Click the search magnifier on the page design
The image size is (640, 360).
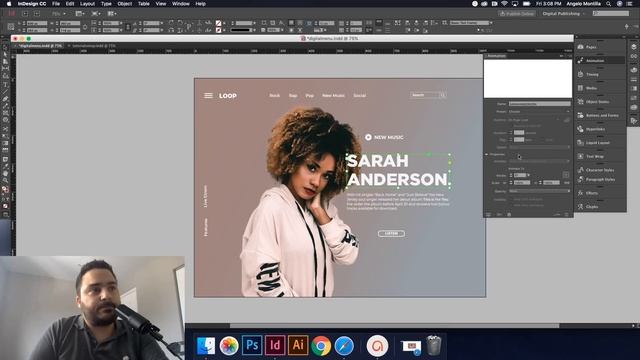coord(442,95)
